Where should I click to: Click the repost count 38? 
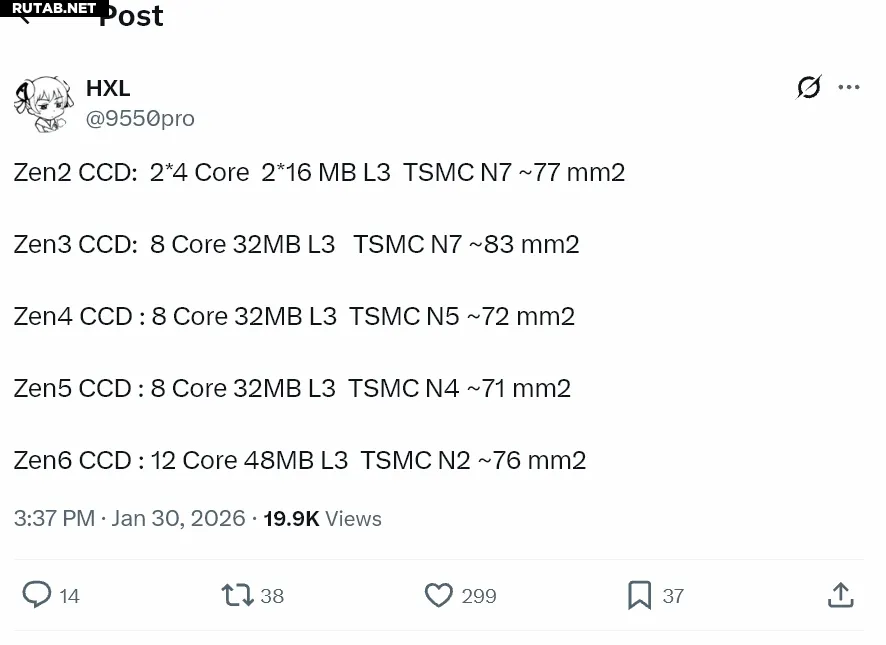(x=272, y=596)
